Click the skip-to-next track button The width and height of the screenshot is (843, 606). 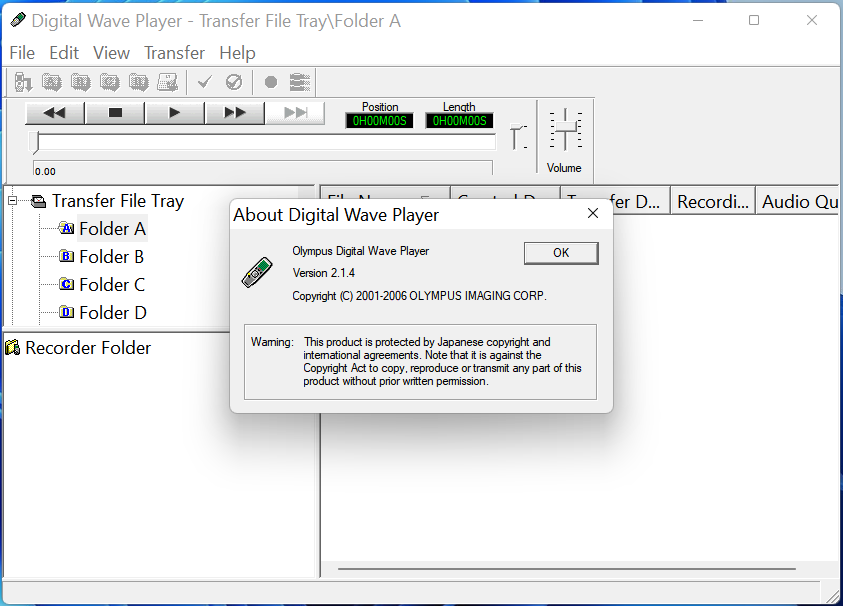click(x=295, y=113)
